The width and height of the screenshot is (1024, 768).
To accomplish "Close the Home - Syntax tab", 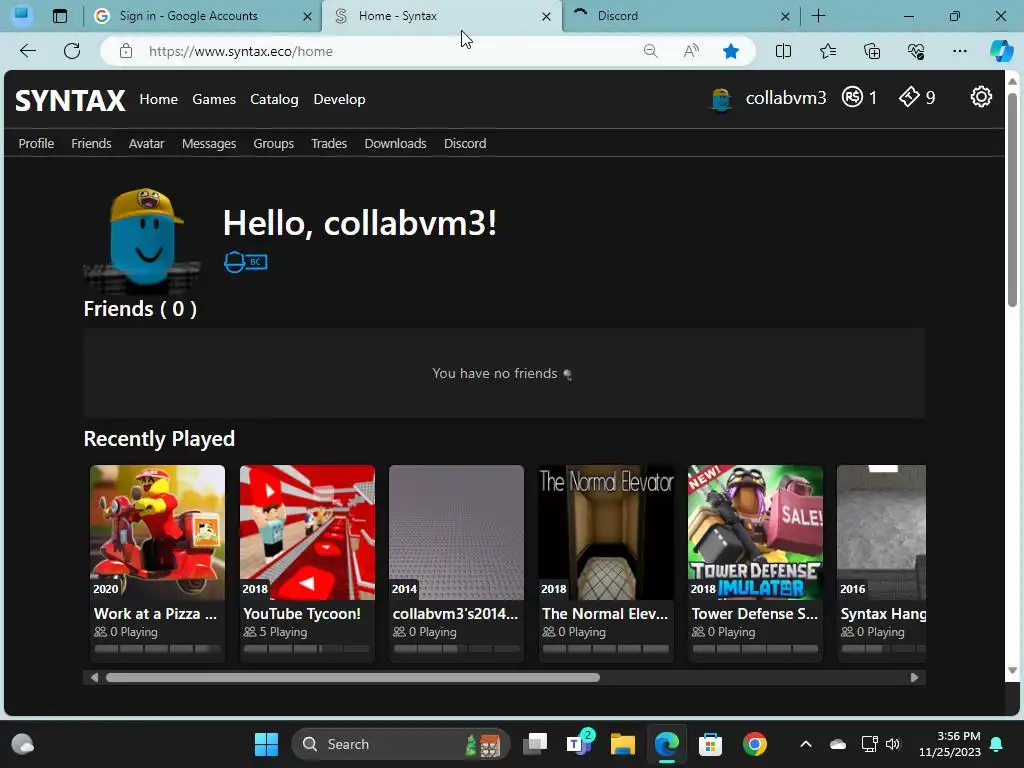I will pos(546,16).
